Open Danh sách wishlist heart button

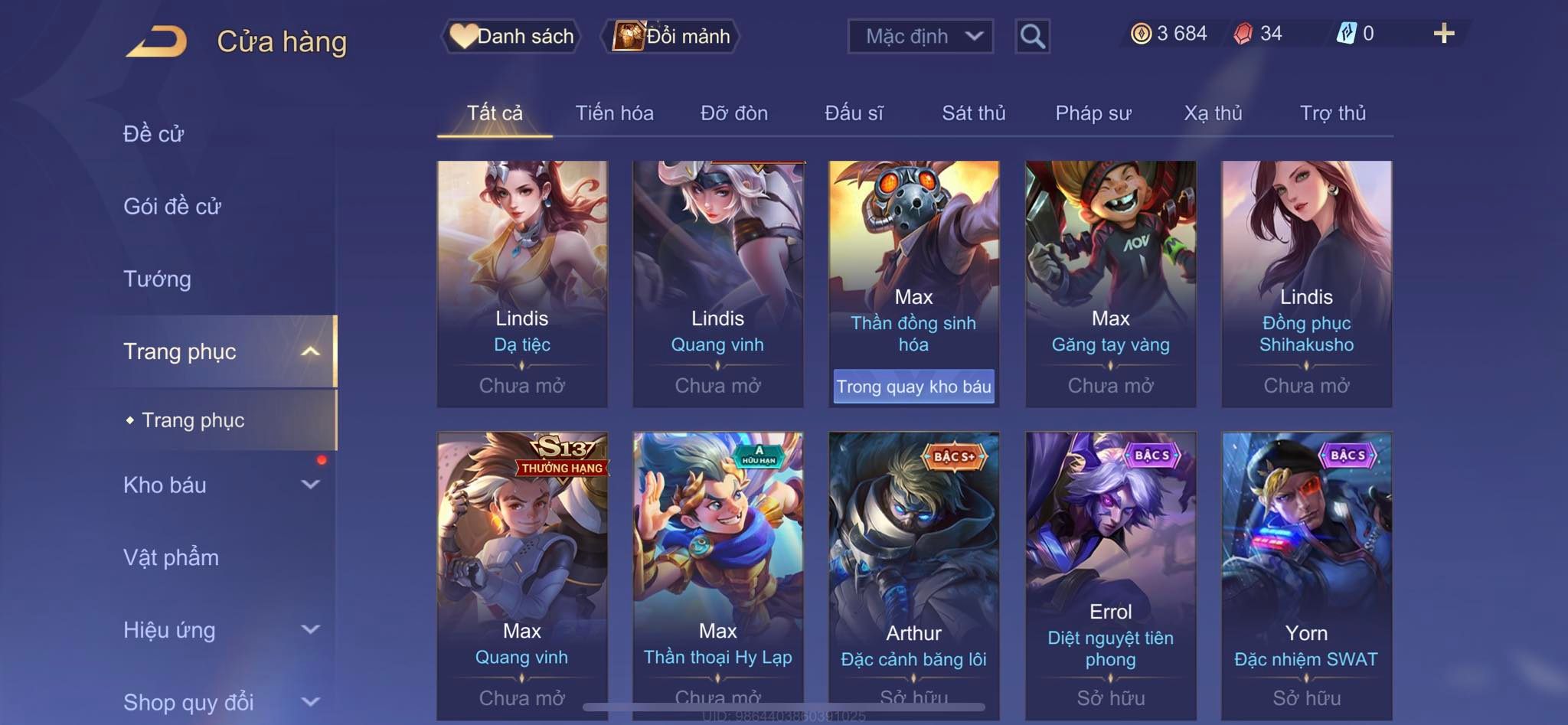tap(511, 36)
